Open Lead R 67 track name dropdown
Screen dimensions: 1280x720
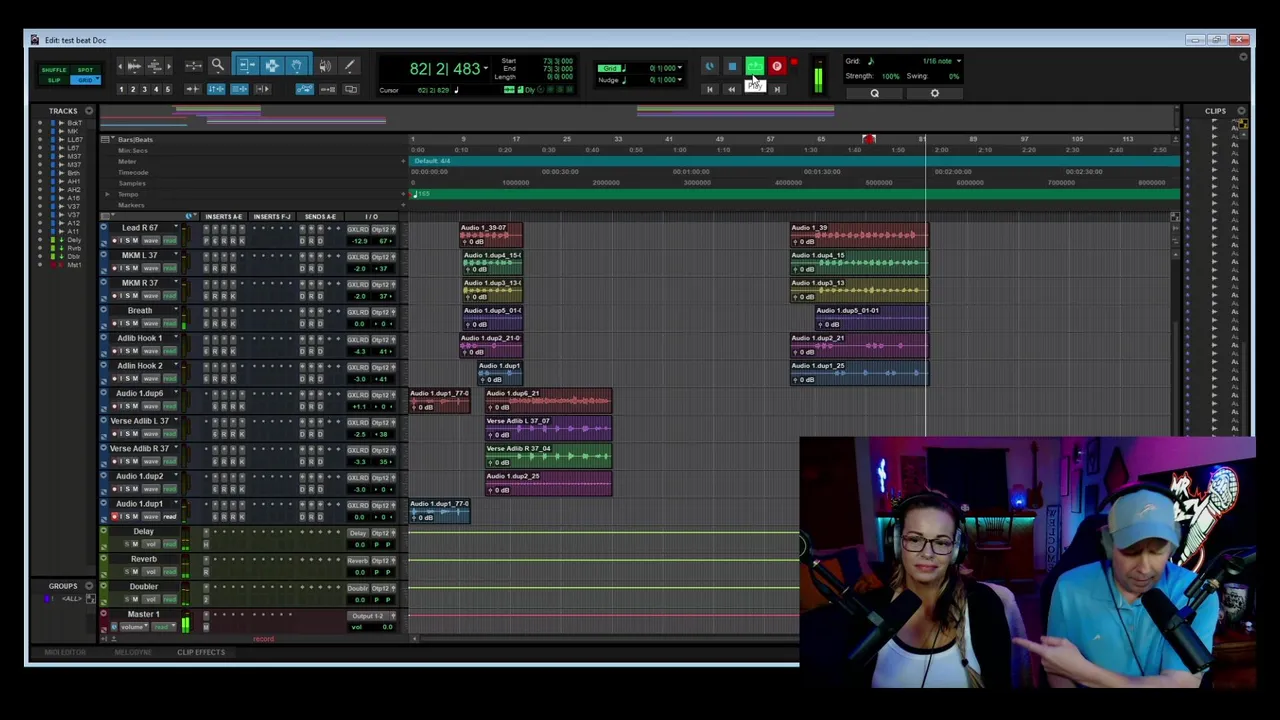[176, 226]
